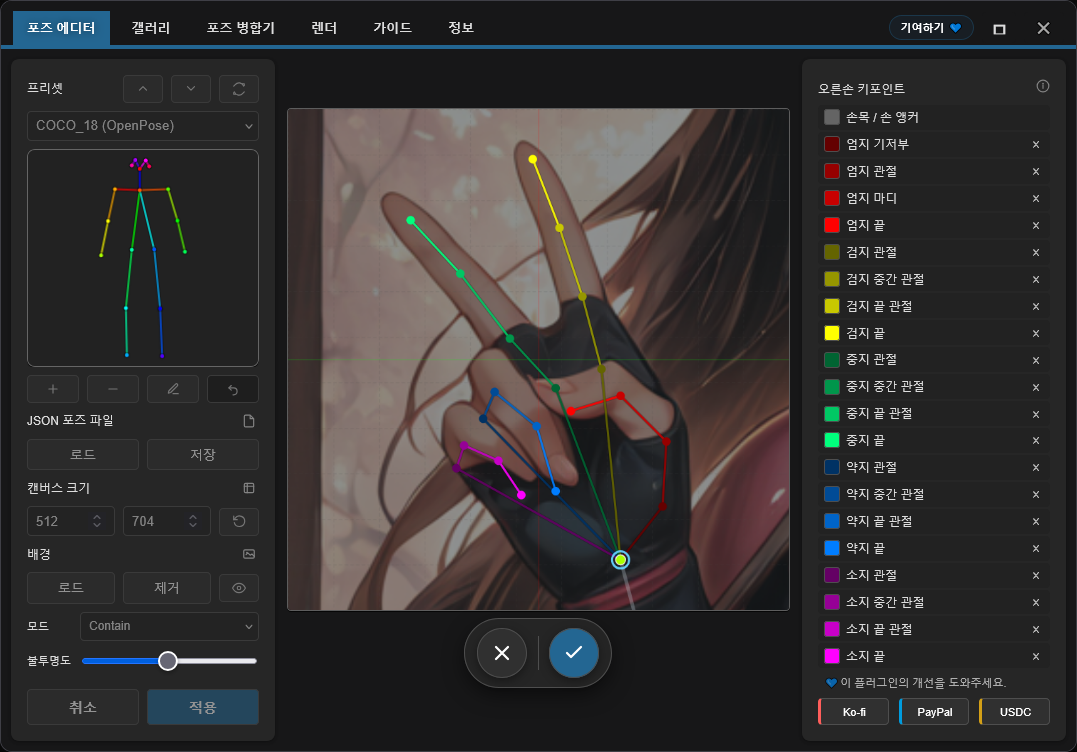Click the 취소 cancel button
The height and width of the screenshot is (752, 1077).
83,707
